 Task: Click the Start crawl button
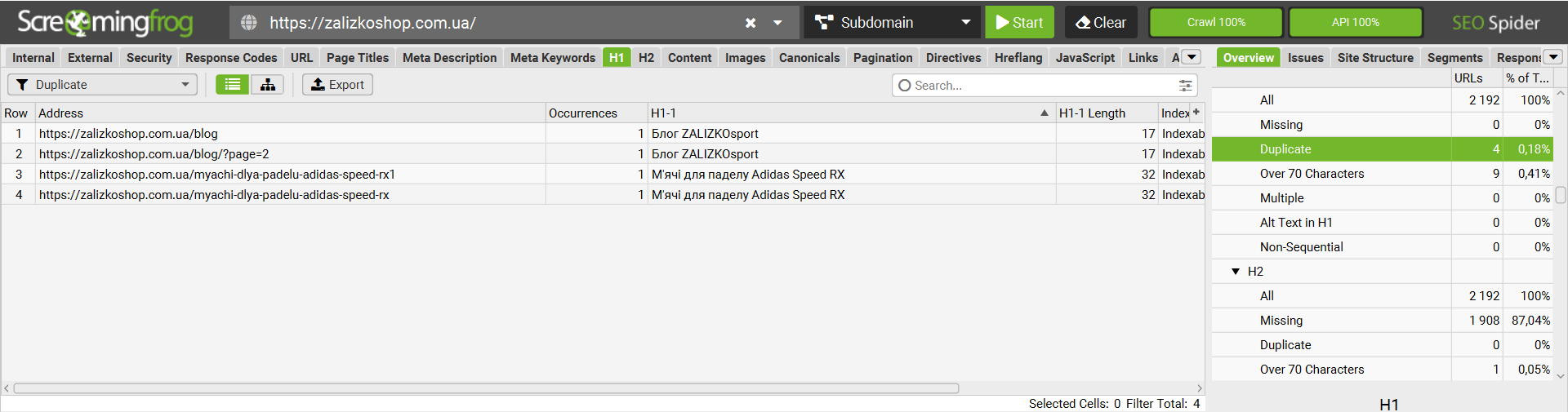point(1019,23)
